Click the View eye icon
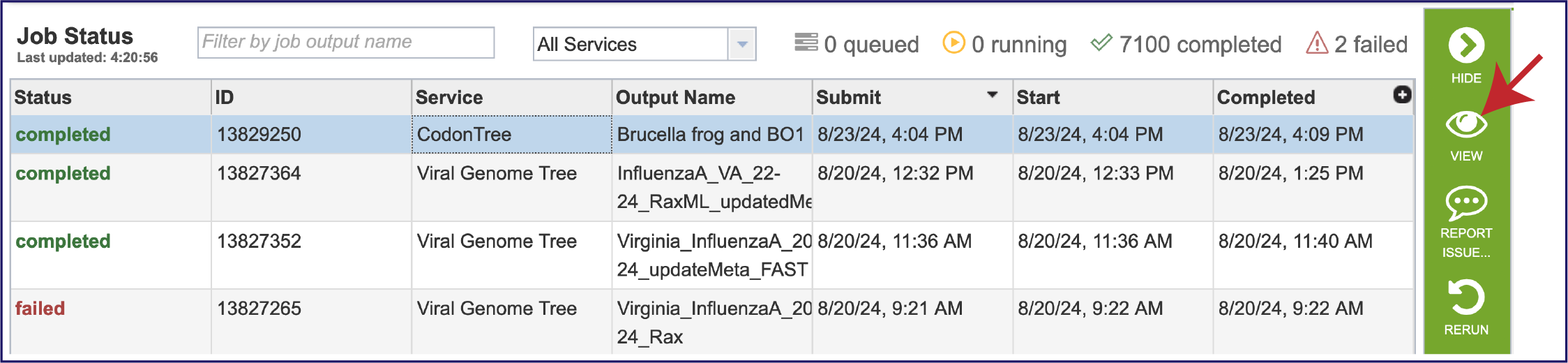This screenshot has height=363, width=1568. pyautogui.click(x=1465, y=124)
